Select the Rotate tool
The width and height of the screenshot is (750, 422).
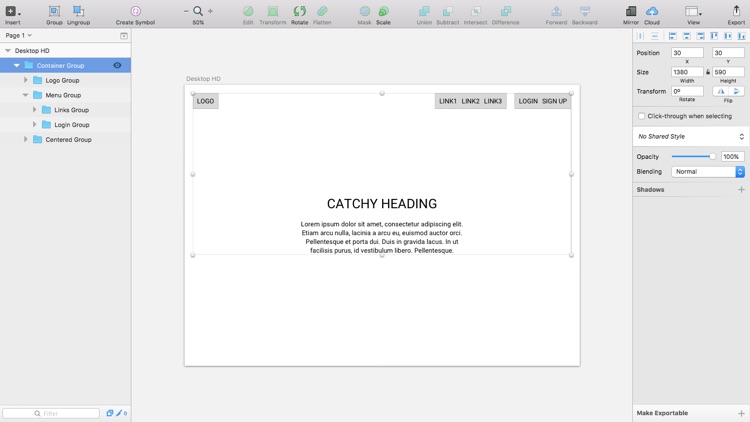299,11
